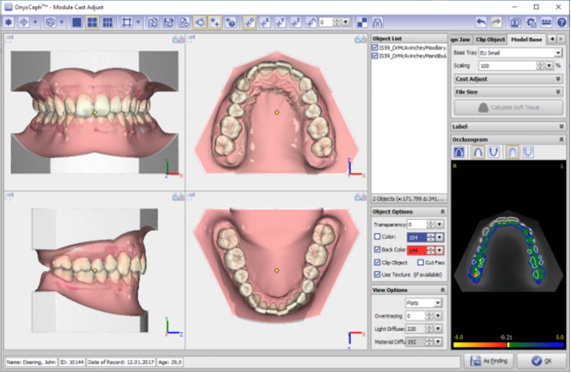
Task: Click the undo arrow in the toolbar
Action: click(x=481, y=23)
